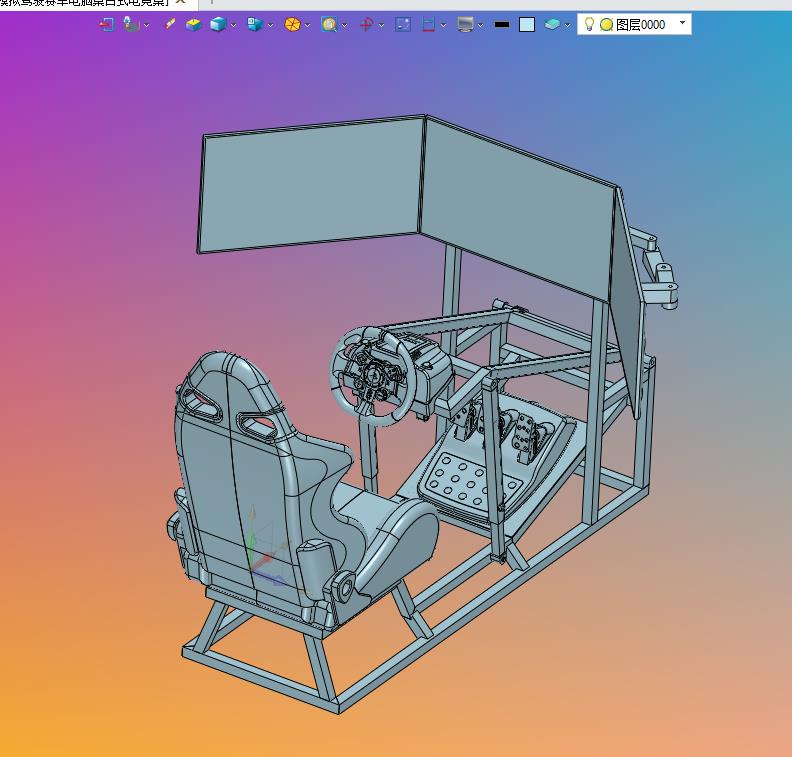
Task: Click the scene lighting tool icon
Action: point(131,24)
